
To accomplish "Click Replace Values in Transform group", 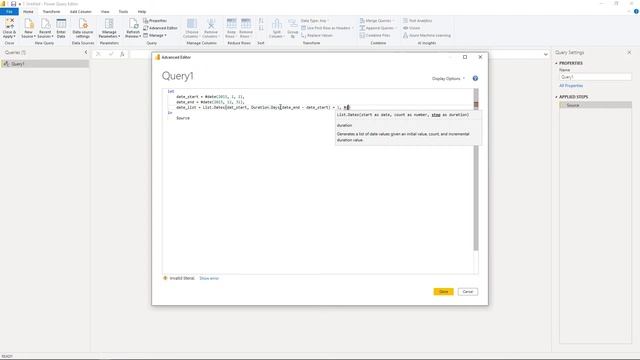I will point(317,36).
